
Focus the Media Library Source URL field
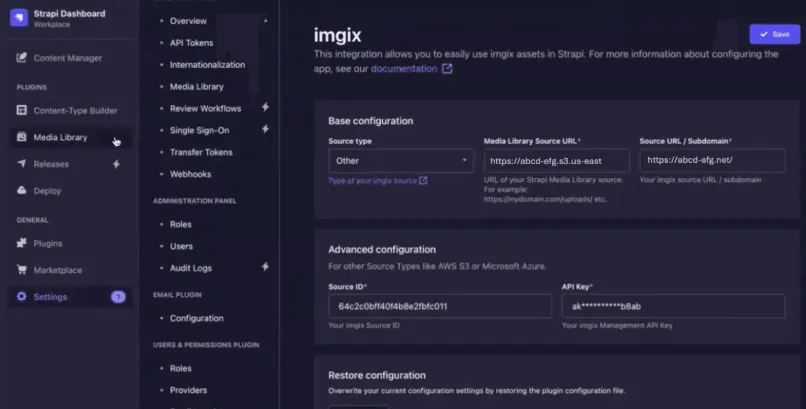click(x=557, y=161)
